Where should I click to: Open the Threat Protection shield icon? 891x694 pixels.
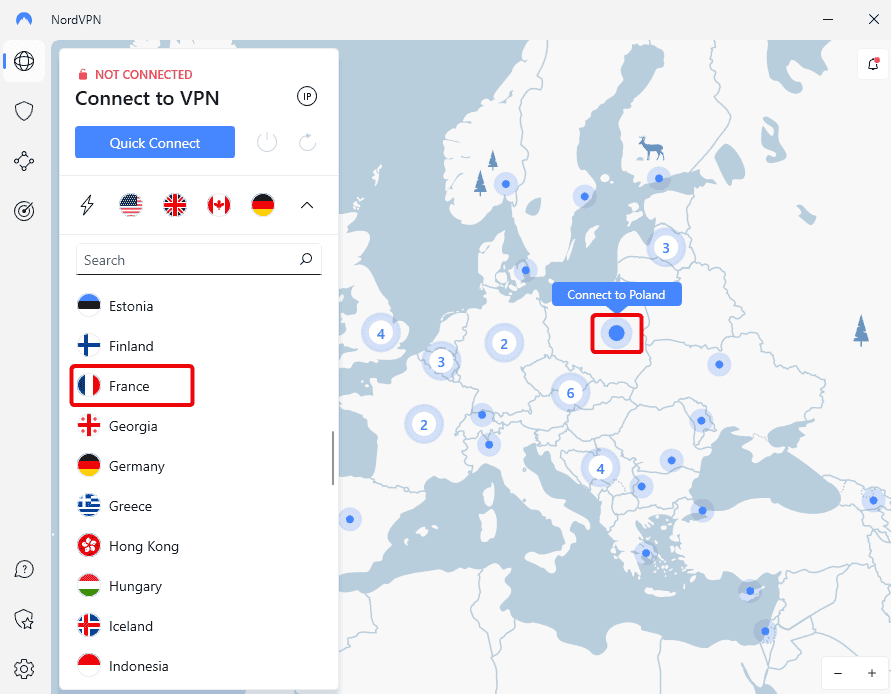tap(24, 111)
